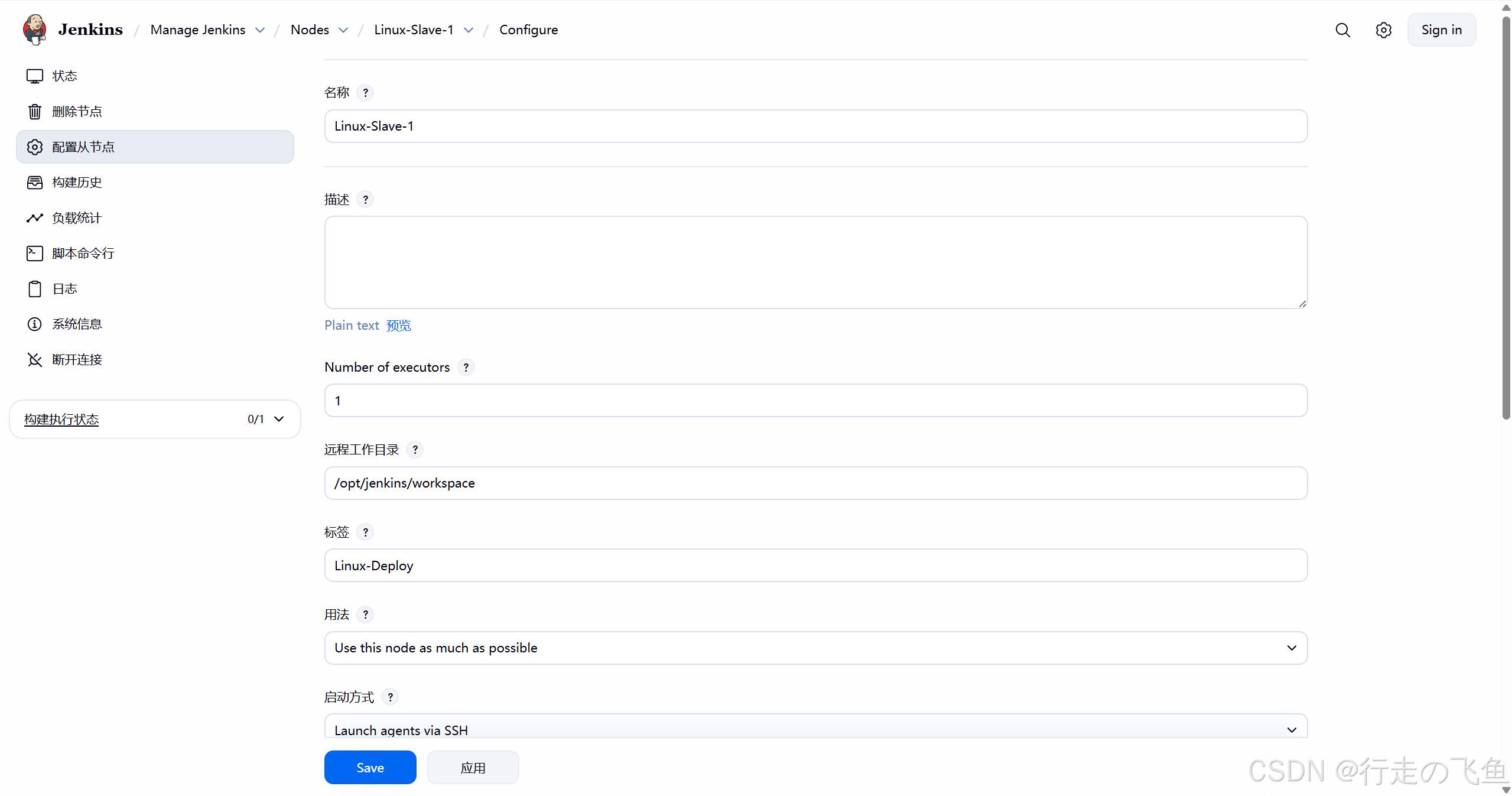
Task: Click the 状态 monitor icon
Action: click(35, 76)
